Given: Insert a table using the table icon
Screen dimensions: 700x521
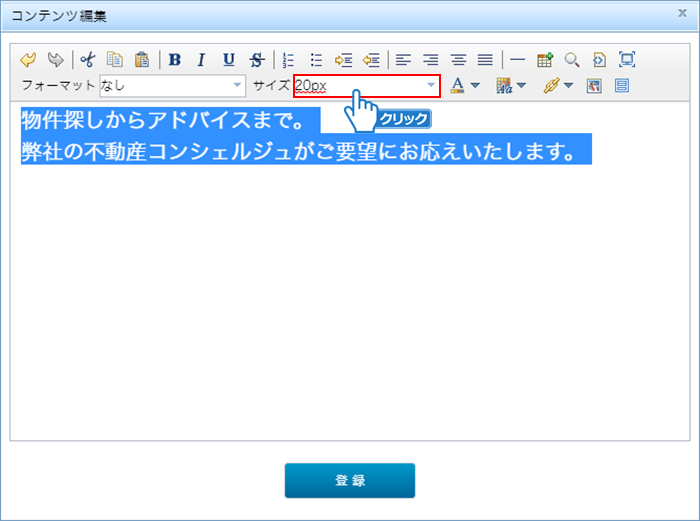Looking at the screenshot, I should pyautogui.click(x=545, y=59).
